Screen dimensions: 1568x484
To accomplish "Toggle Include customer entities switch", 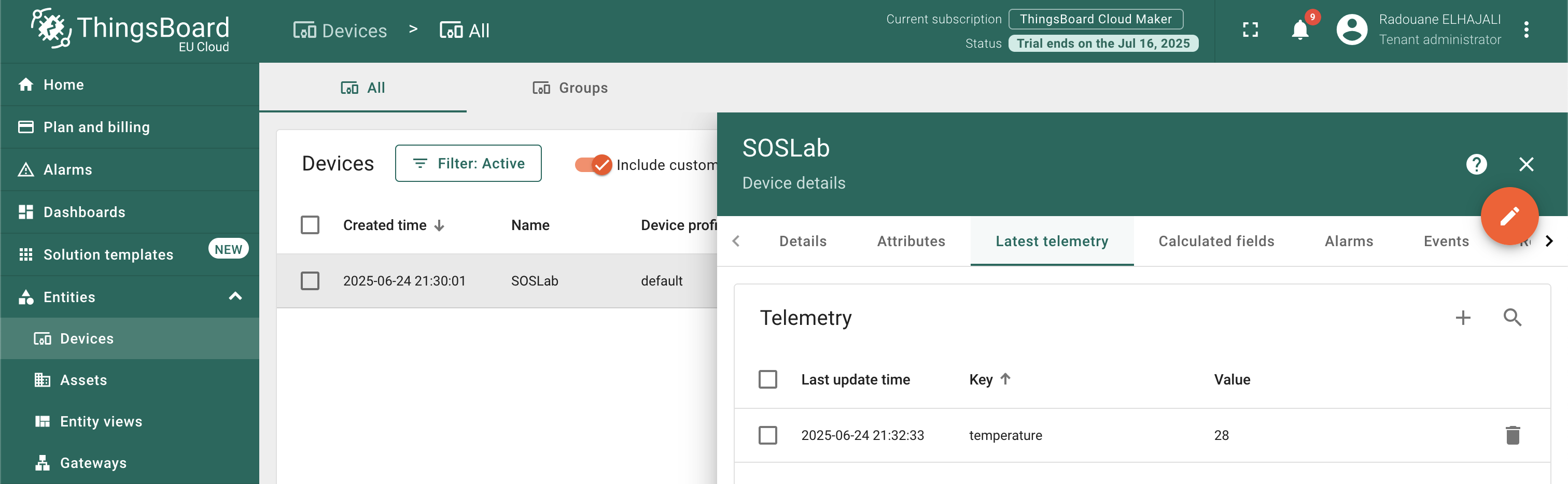I will pos(594,165).
